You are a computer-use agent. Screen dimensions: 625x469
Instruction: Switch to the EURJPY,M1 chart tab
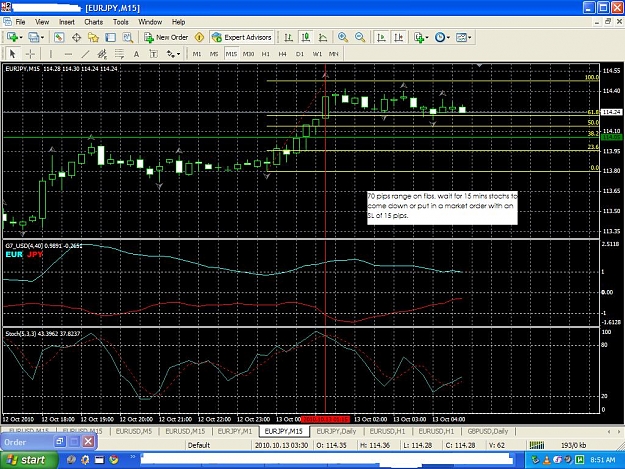(235, 431)
